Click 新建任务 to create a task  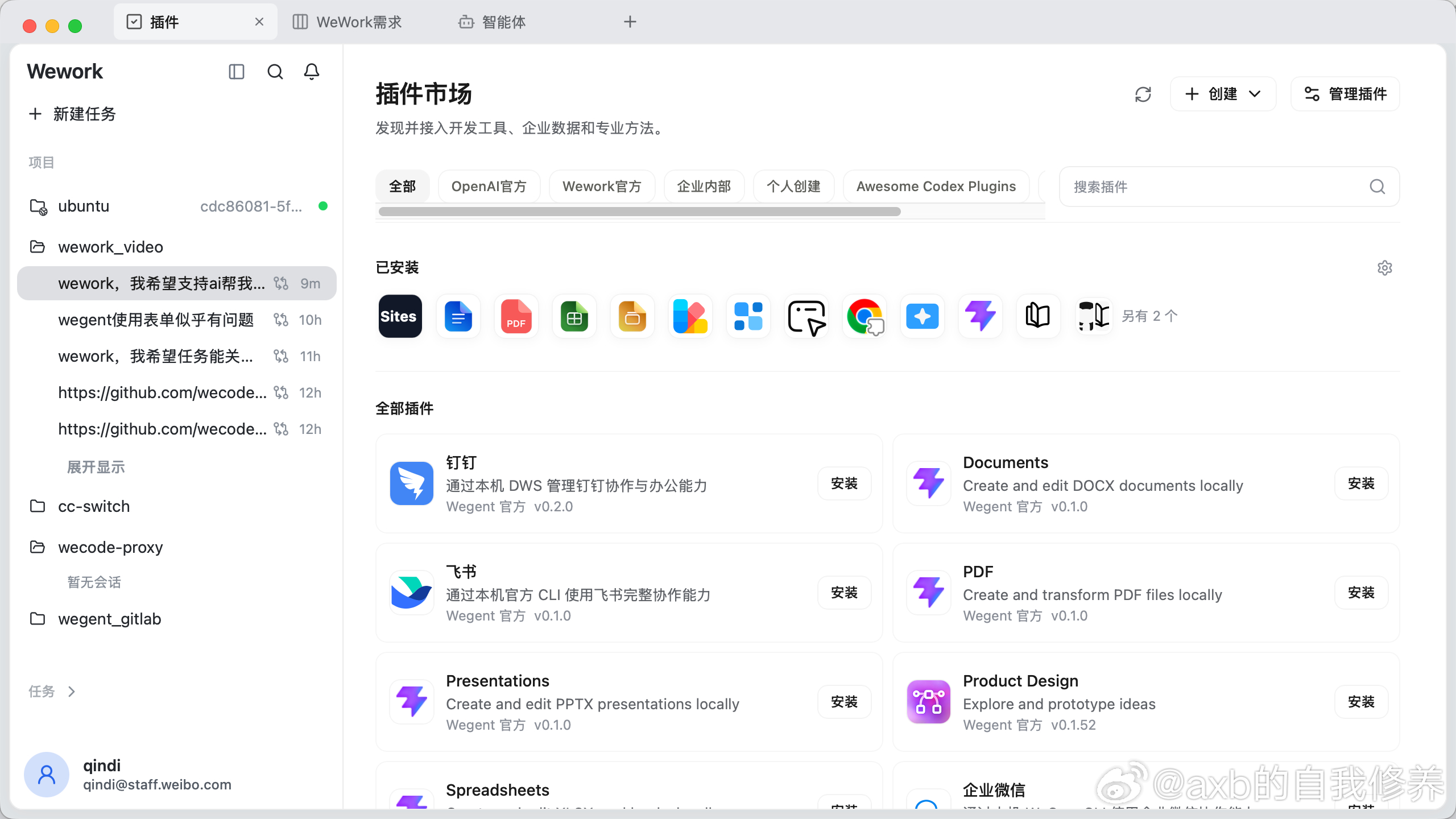(73, 114)
